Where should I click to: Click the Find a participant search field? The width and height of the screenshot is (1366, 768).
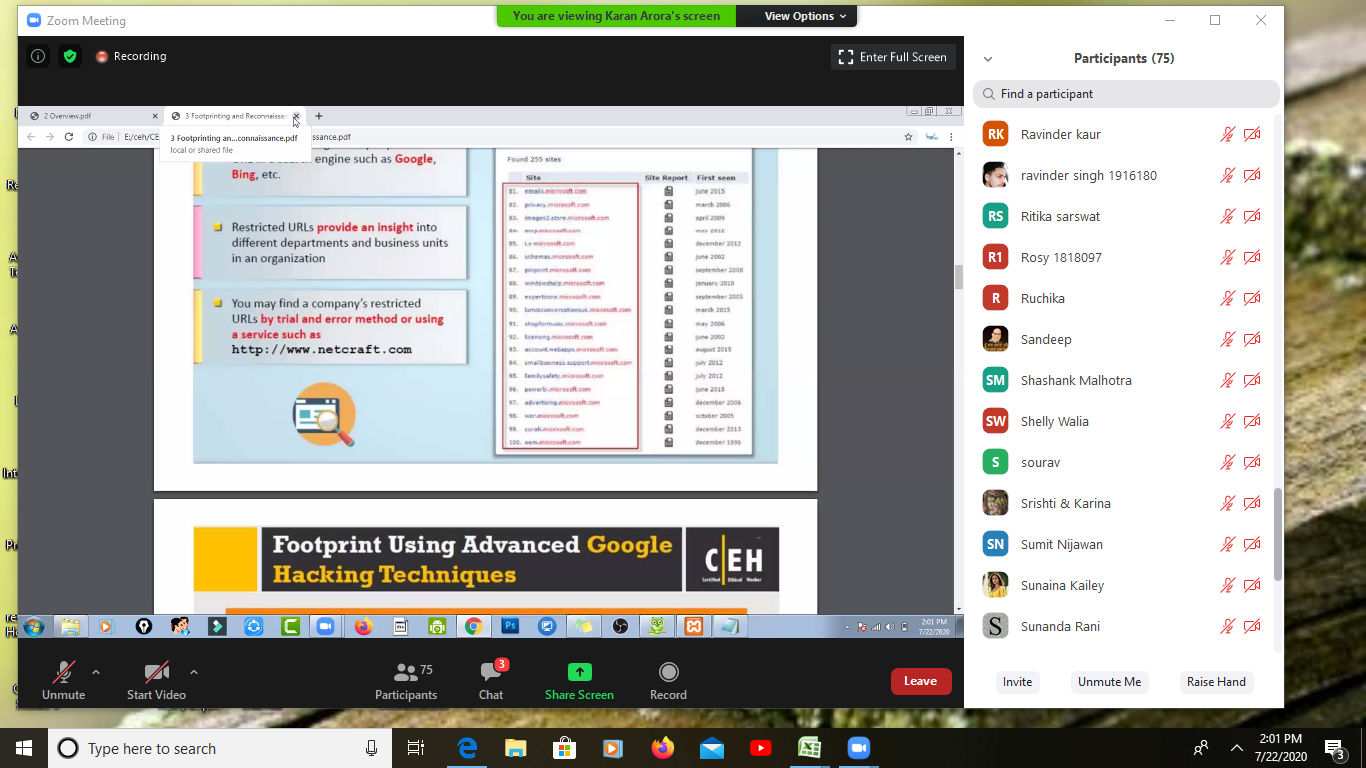click(1126, 94)
